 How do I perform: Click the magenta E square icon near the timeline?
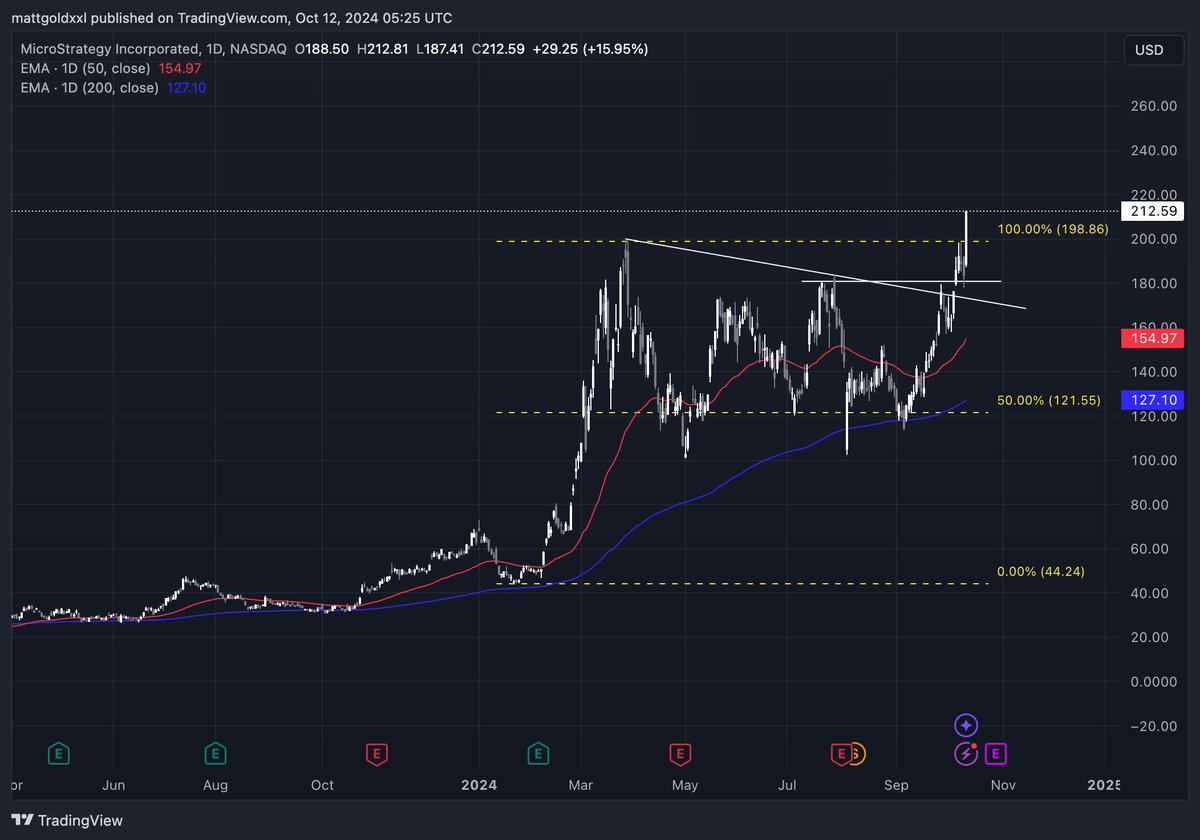[995, 753]
